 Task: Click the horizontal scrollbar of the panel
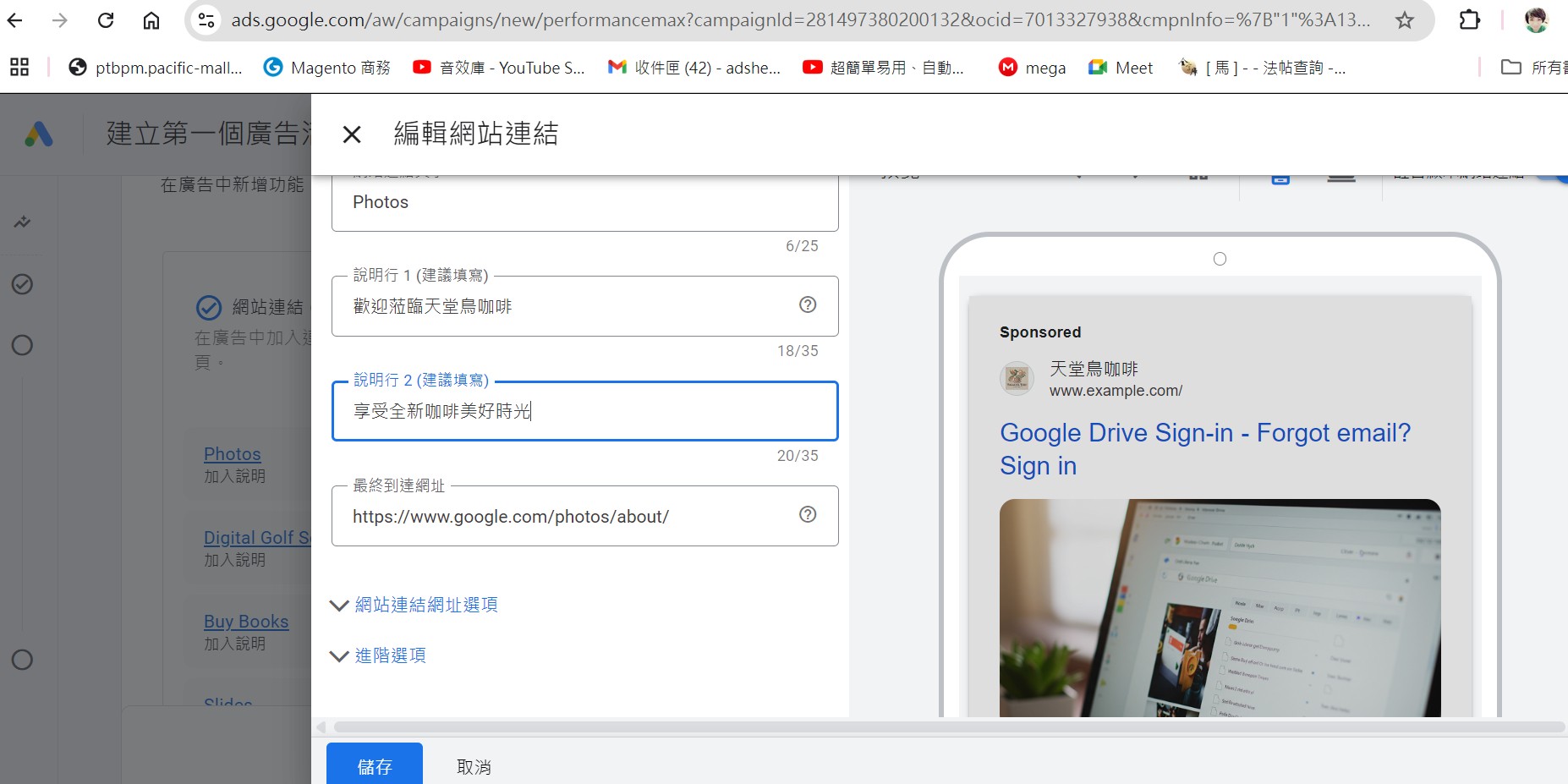(948, 727)
